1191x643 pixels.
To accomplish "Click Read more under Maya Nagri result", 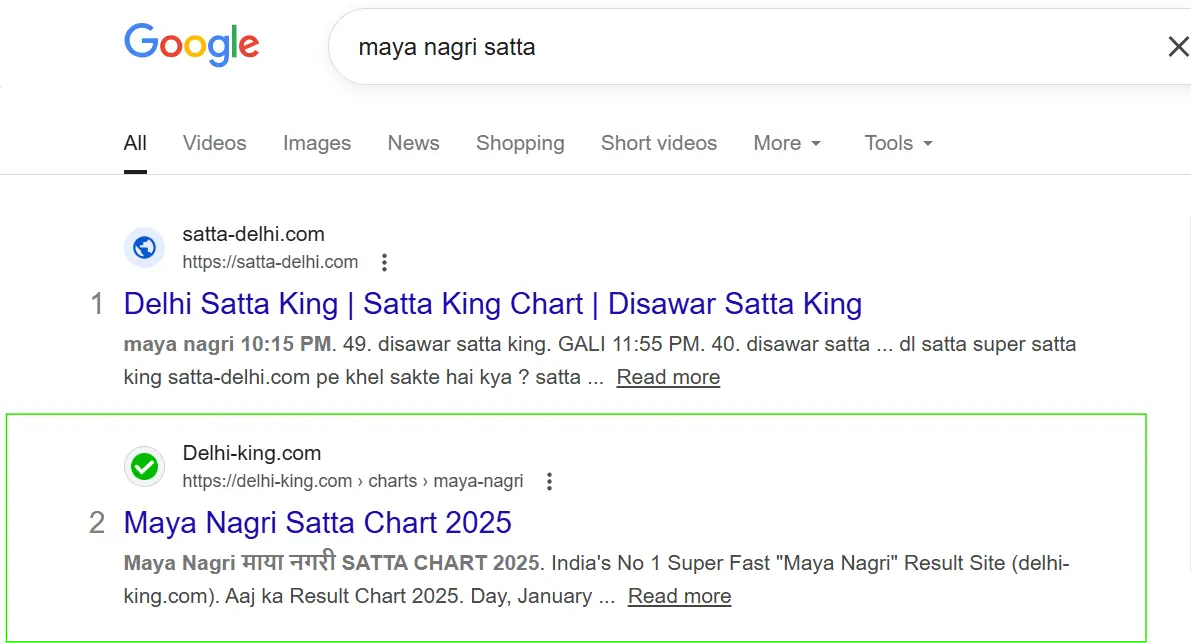I will click(x=679, y=596).
